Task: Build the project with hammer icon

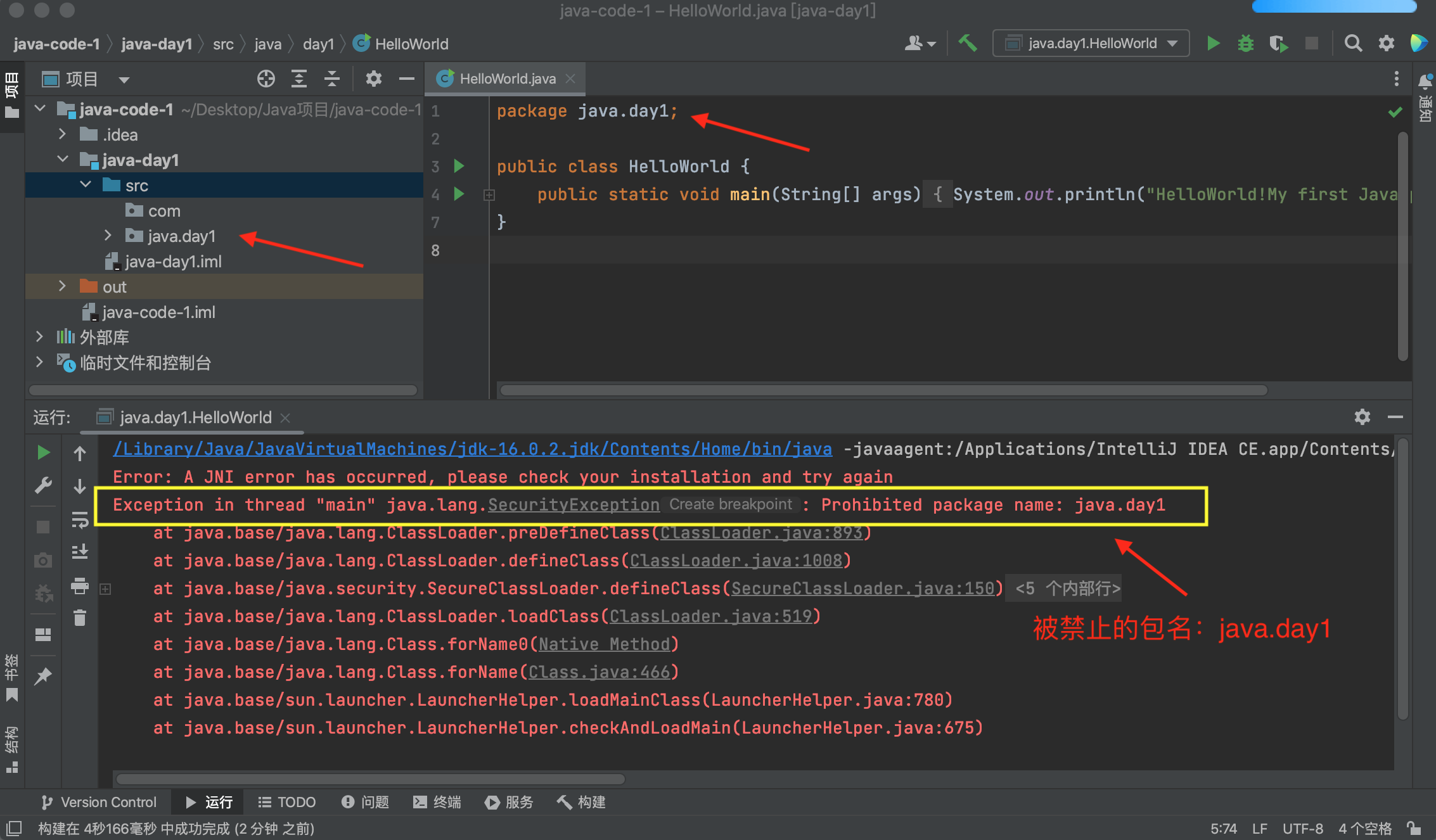Action: (x=968, y=43)
